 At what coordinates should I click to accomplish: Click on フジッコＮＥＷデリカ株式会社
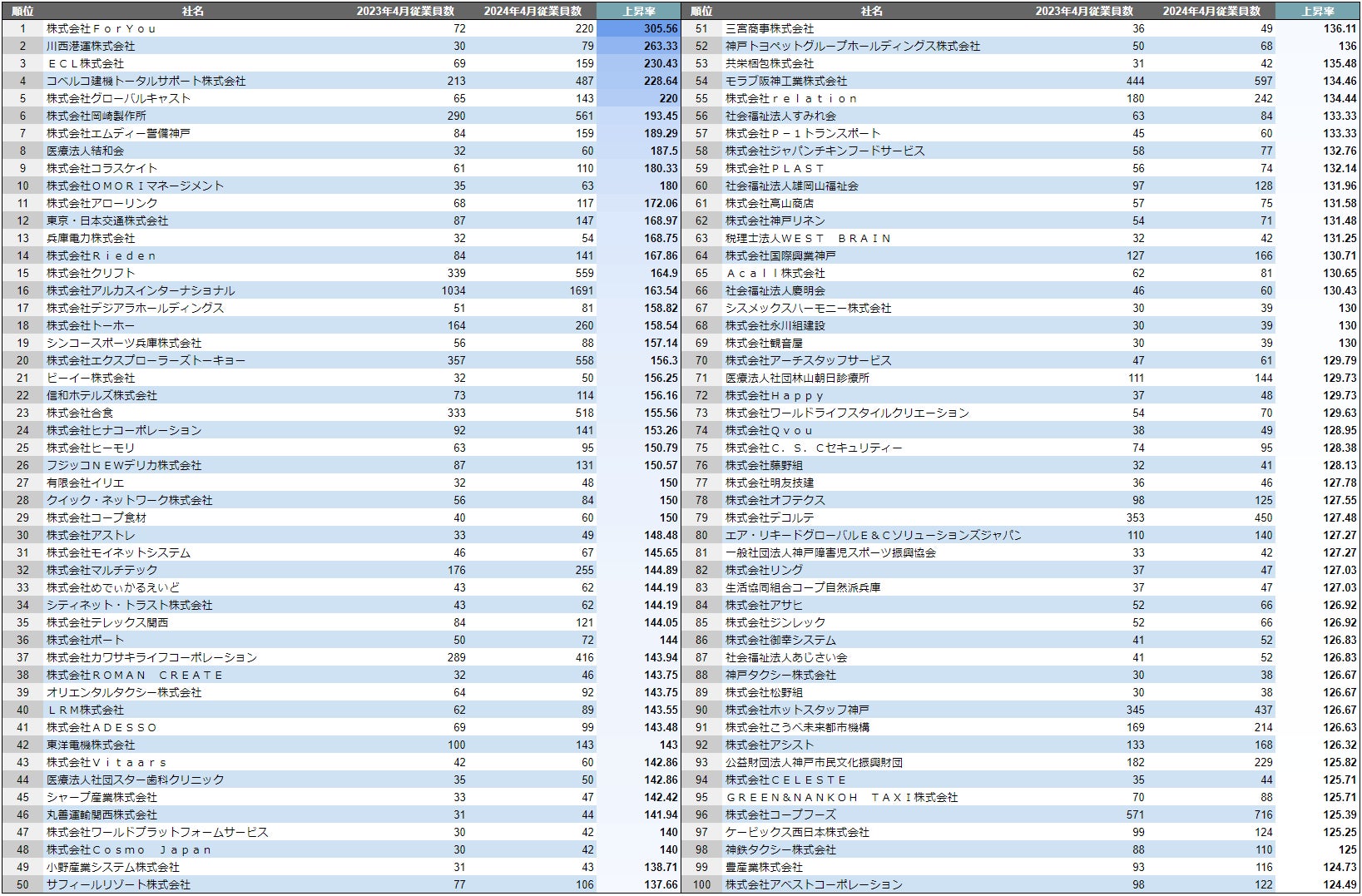[124, 465]
